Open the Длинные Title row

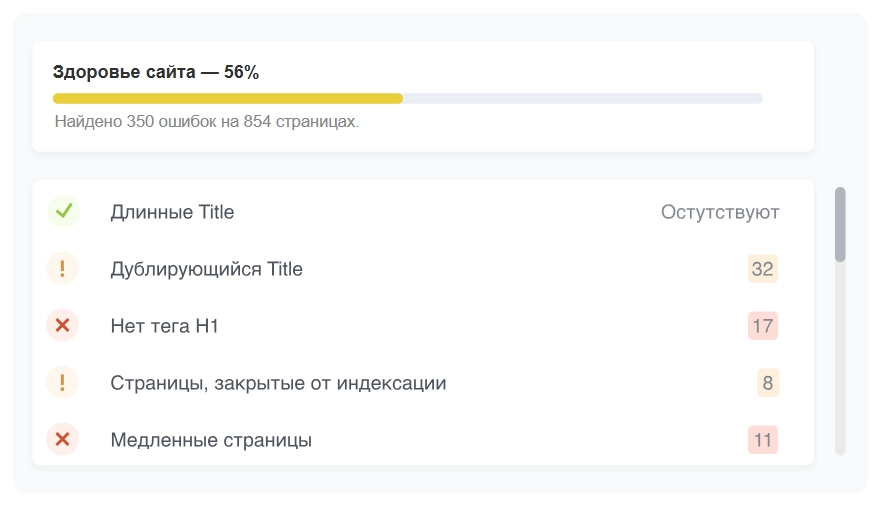click(172, 212)
